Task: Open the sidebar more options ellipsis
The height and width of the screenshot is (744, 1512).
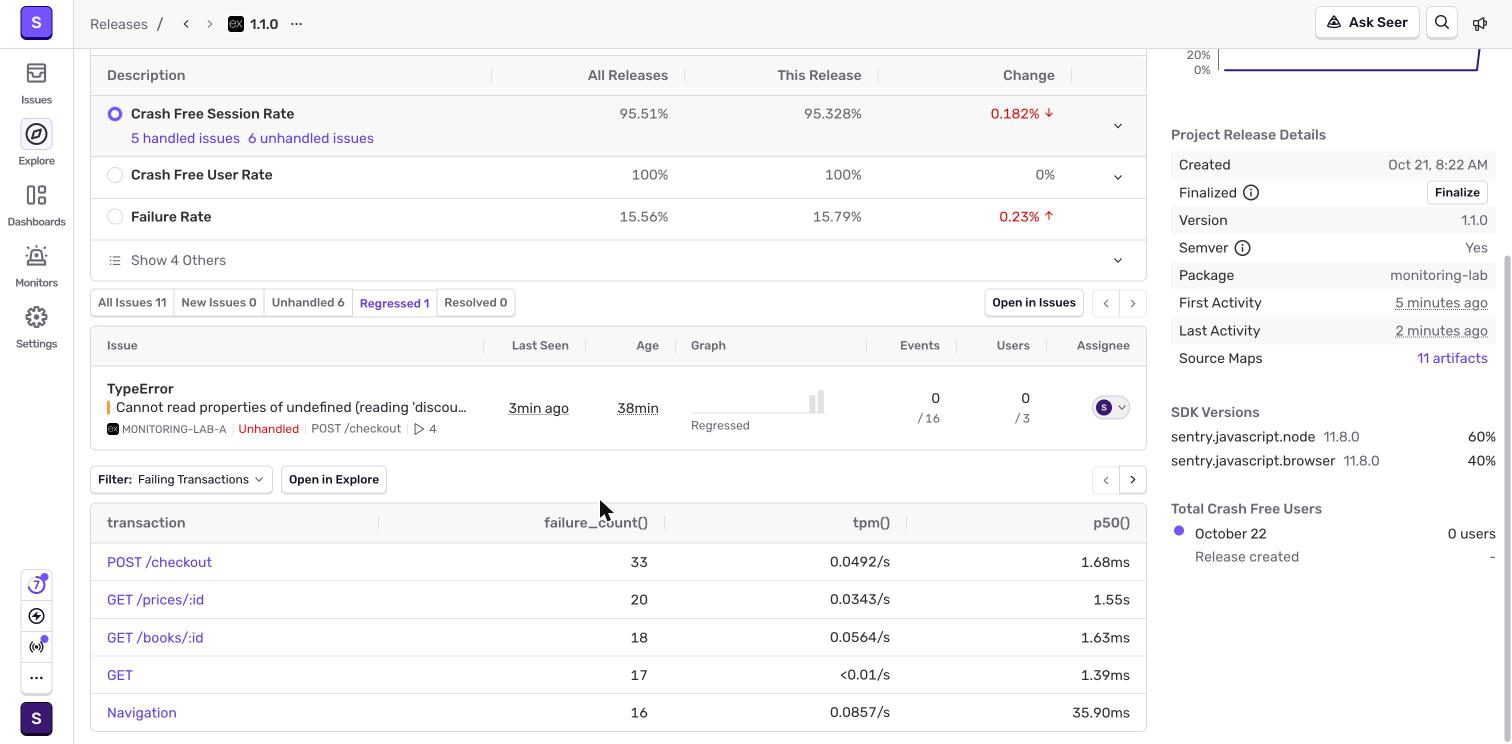Action: click(x=36, y=678)
